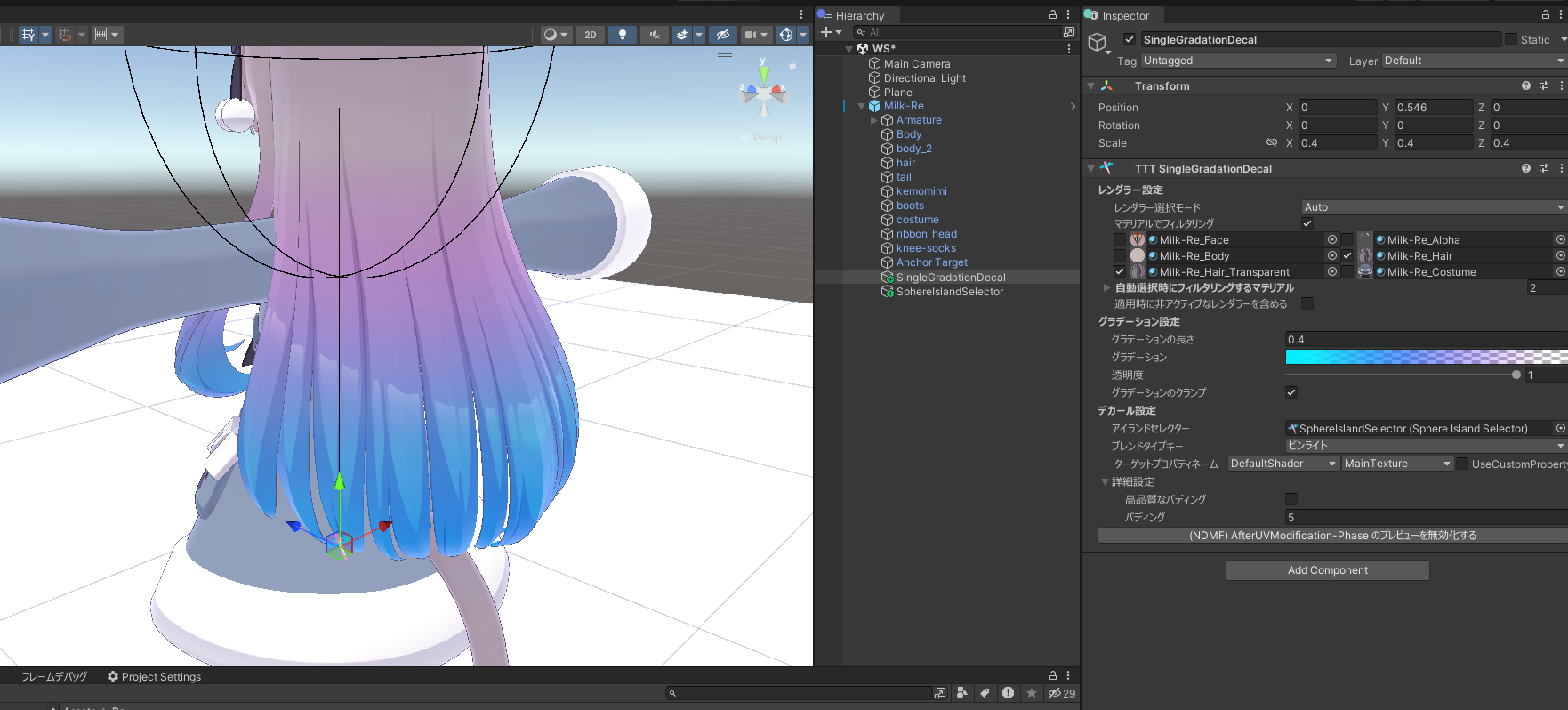Open the Tag dropdown showing Untagged
This screenshot has width=1568, height=710.
(x=1237, y=61)
